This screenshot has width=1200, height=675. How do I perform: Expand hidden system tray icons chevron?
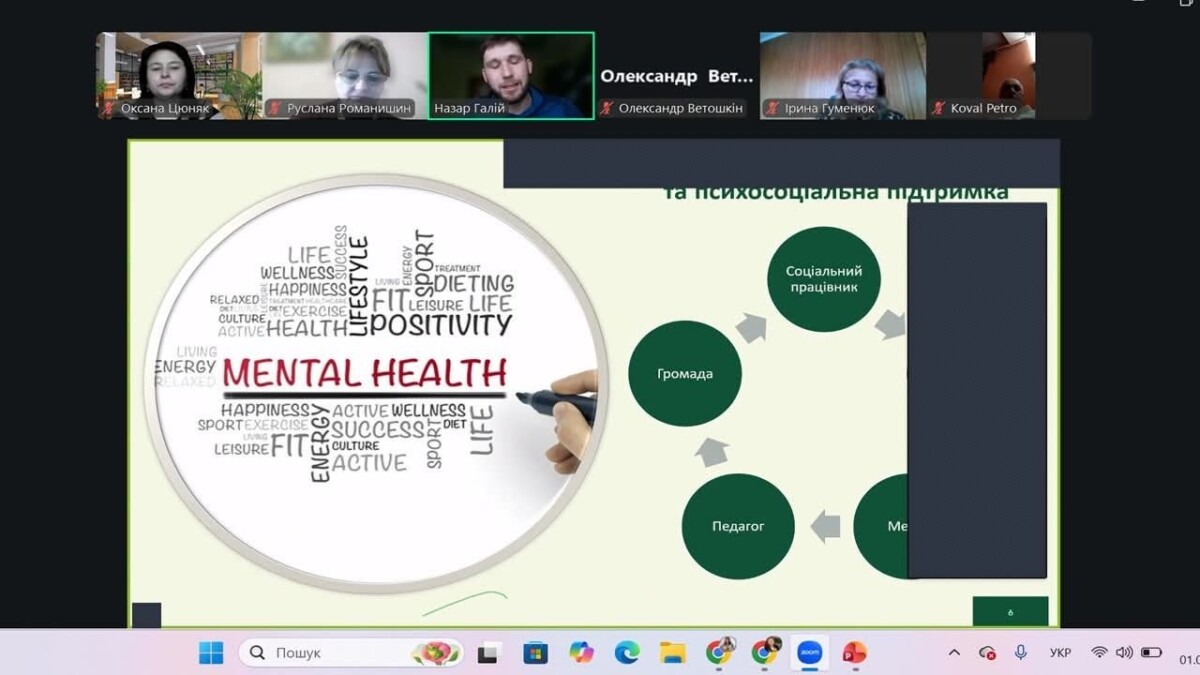pos(954,653)
